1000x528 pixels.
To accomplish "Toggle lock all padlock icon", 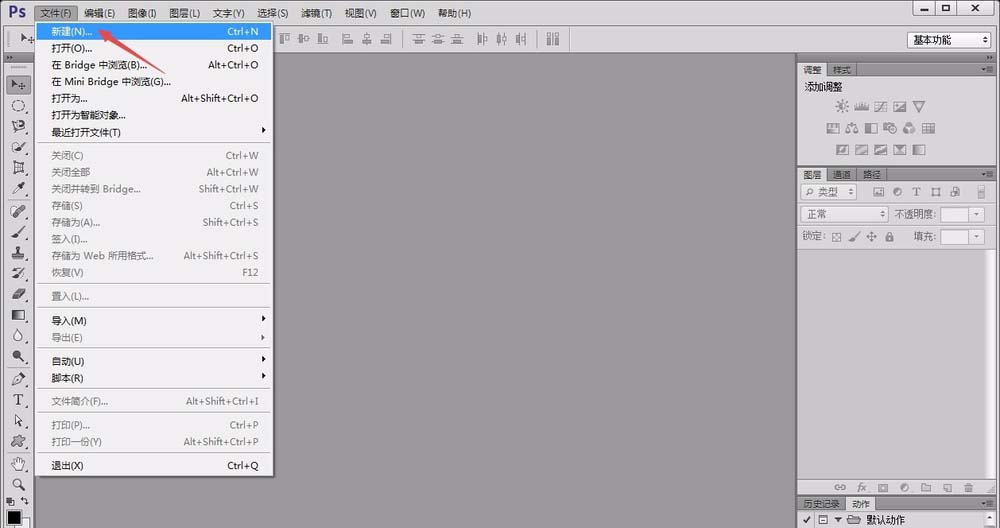I will (x=890, y=237).
